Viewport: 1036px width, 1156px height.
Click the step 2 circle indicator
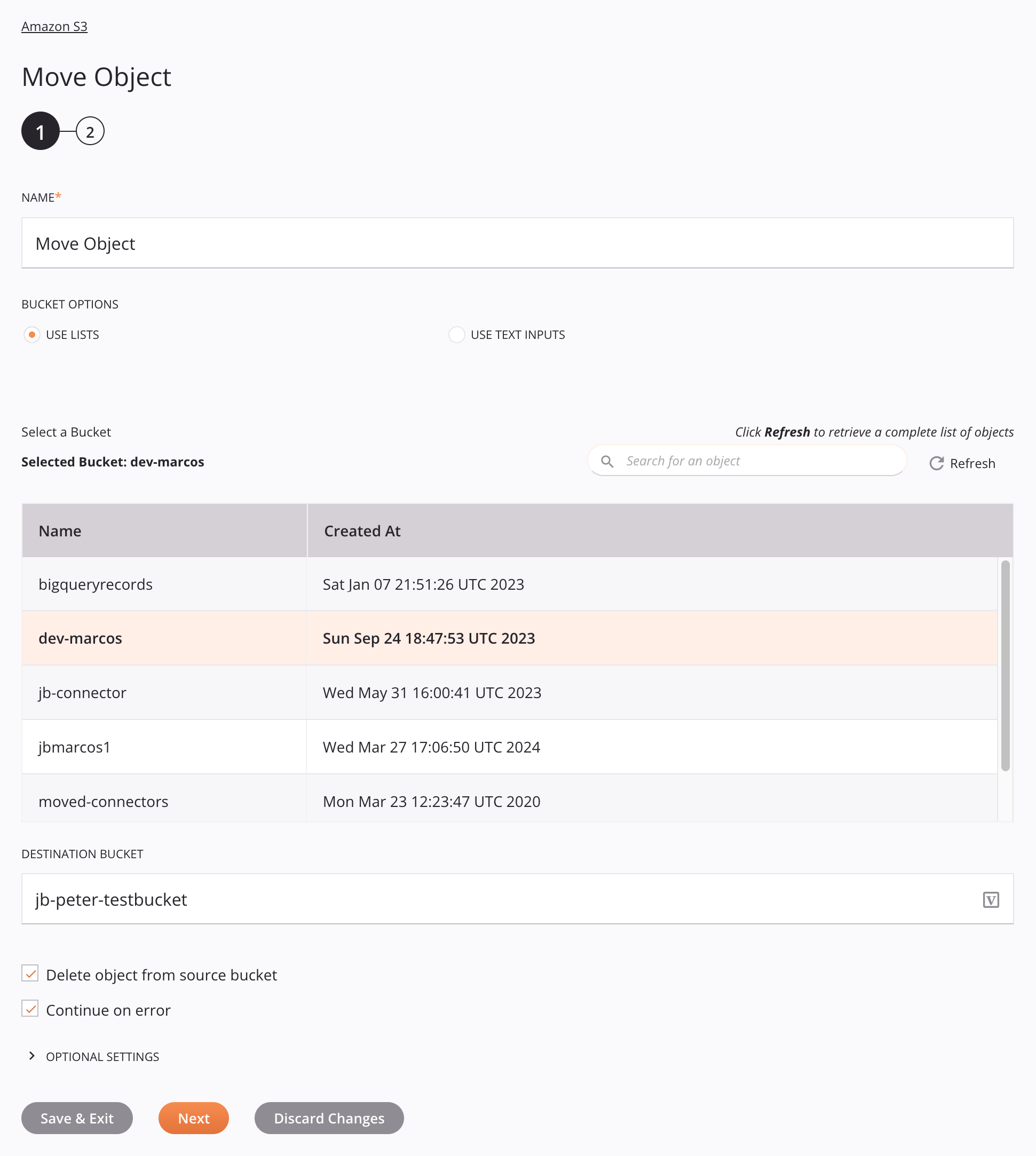point(88,131)
